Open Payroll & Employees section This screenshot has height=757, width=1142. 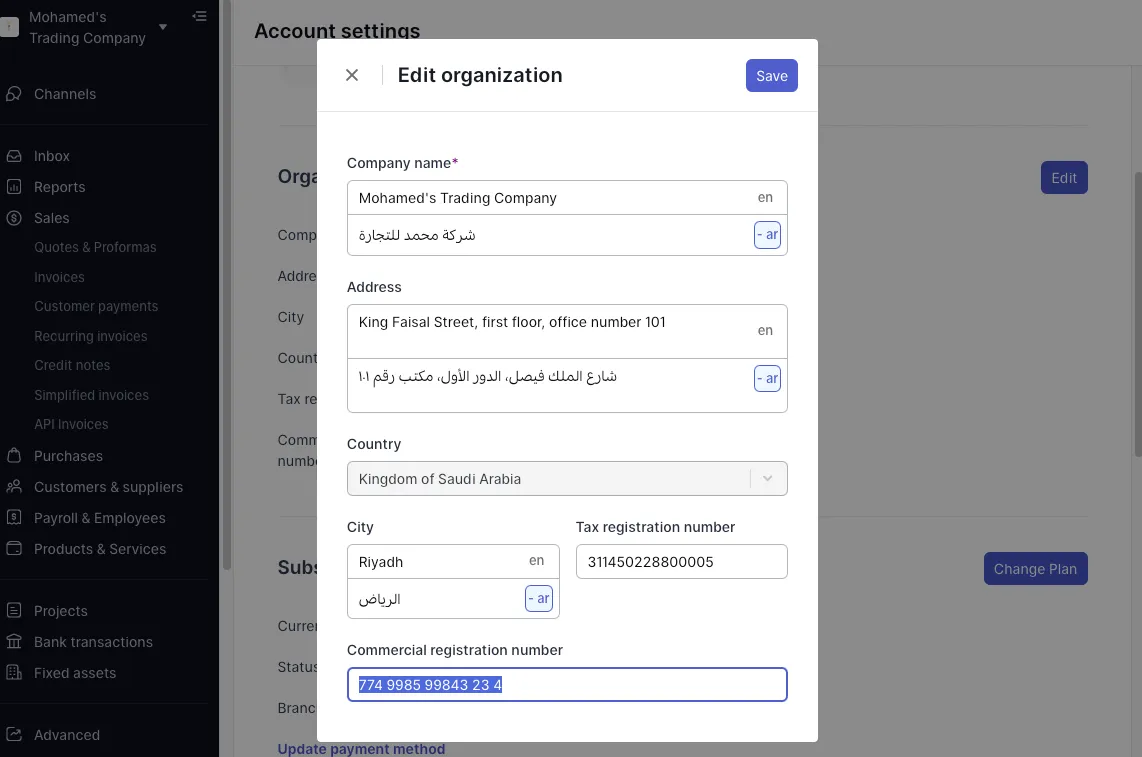click(99, 518)
